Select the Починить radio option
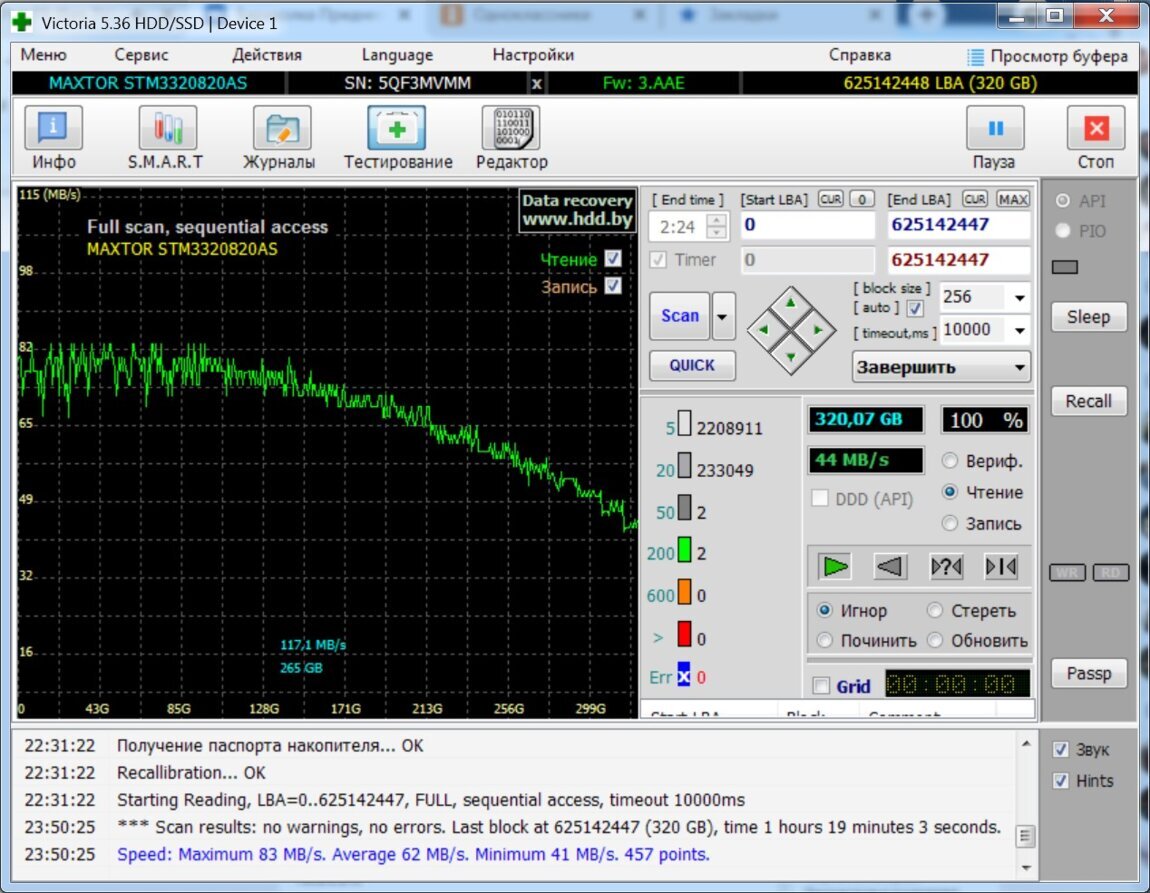 [826, 641]
